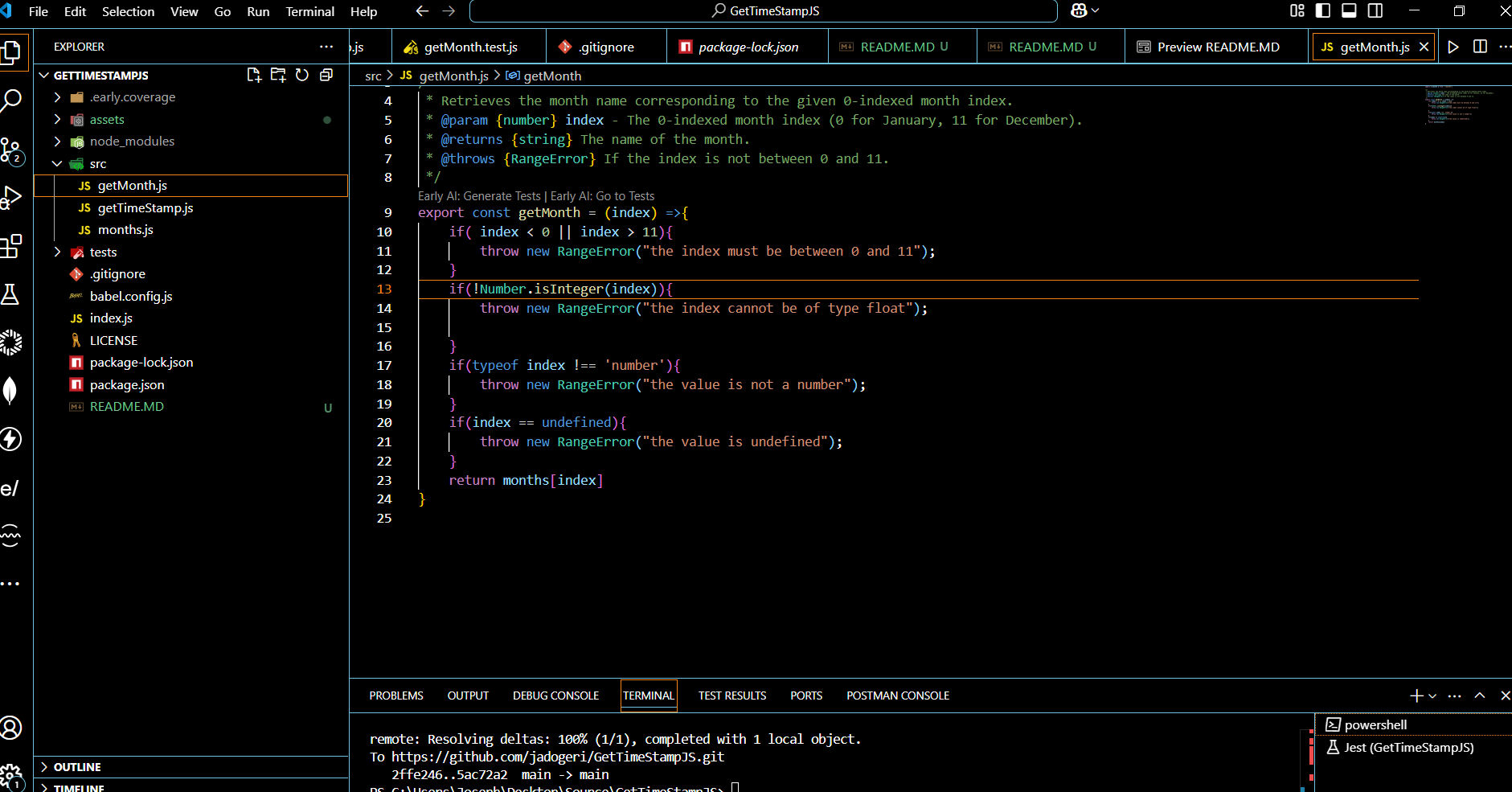1512x792 pixels.
Task: Open the Selection menu
Action: (x=128, y=11)
